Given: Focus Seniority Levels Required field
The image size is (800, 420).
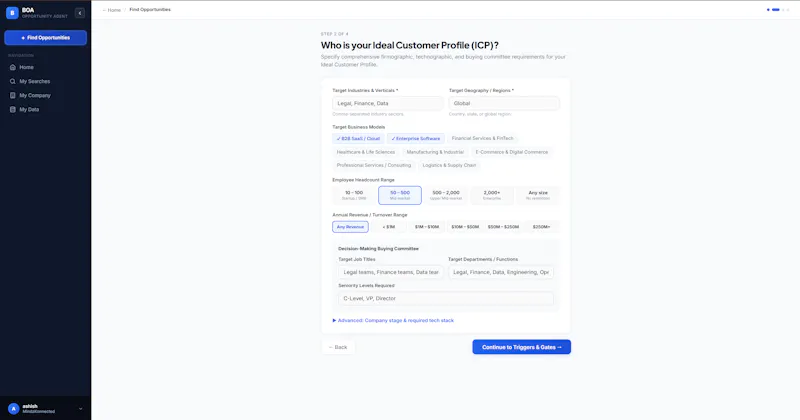Looking at the screenshot, I should 446,299.
